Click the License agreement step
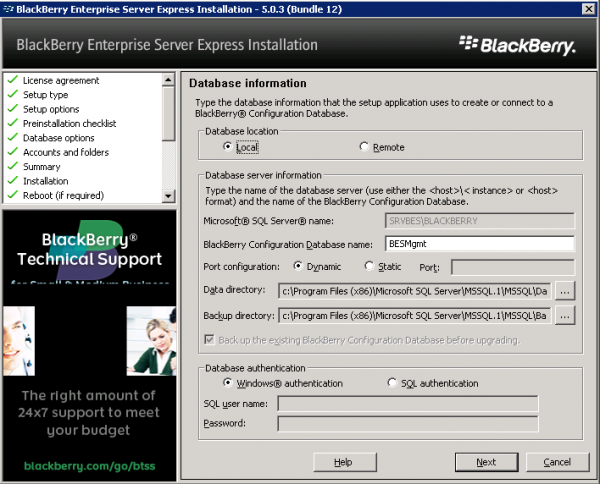 (61, 80)
